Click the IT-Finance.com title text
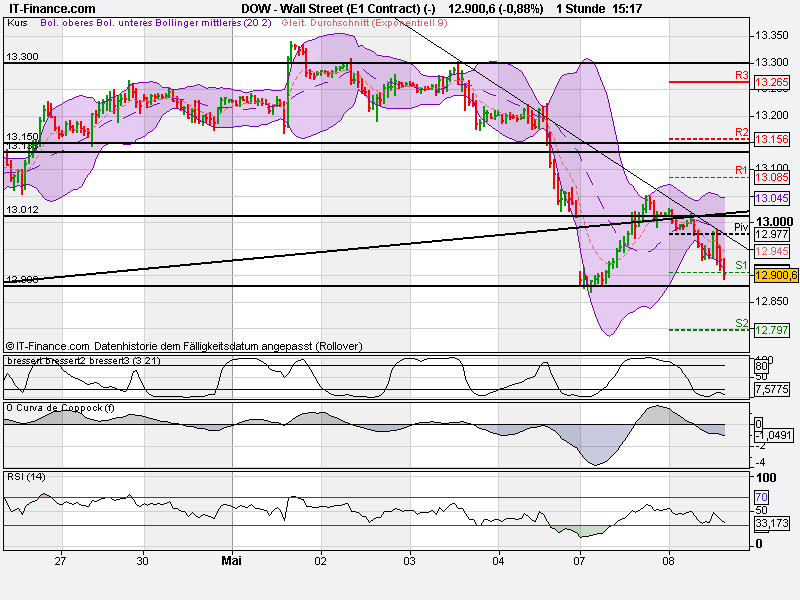The image size is (800, 600). pos(52,9)
